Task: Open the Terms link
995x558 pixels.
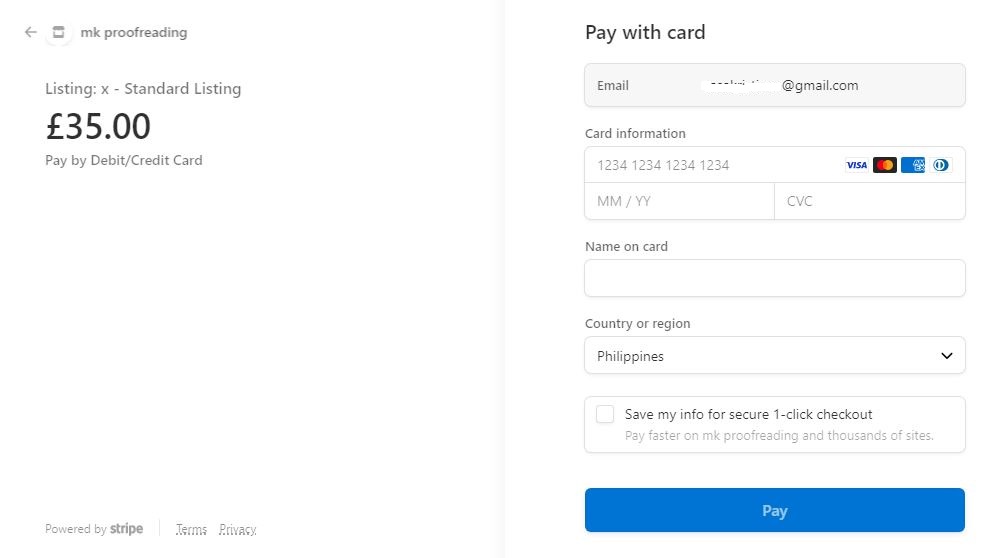Action: 191,529
